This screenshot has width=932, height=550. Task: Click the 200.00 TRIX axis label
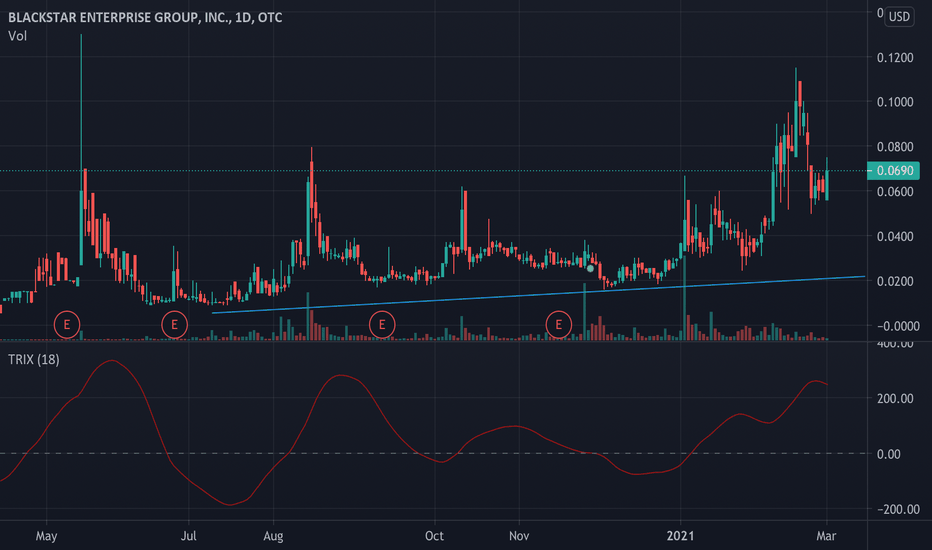[x=895, y=398]
